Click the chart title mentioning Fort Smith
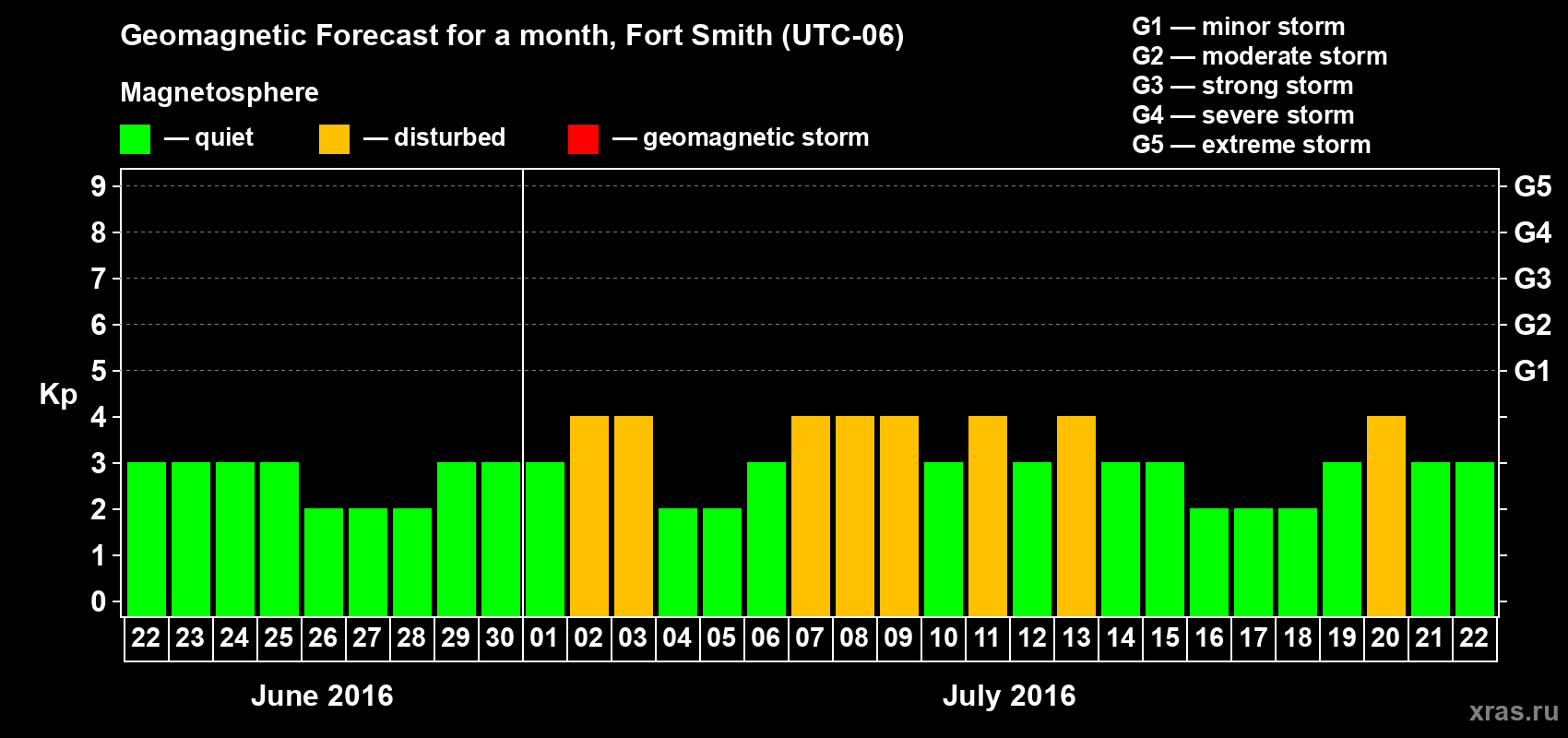The height and width of the screenshot is (738, 1568). 512,36
